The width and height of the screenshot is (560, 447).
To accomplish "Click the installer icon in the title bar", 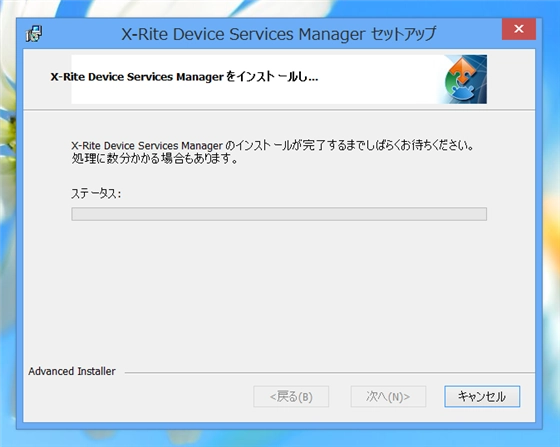I will pyautogui.click(x=34, y=34).
